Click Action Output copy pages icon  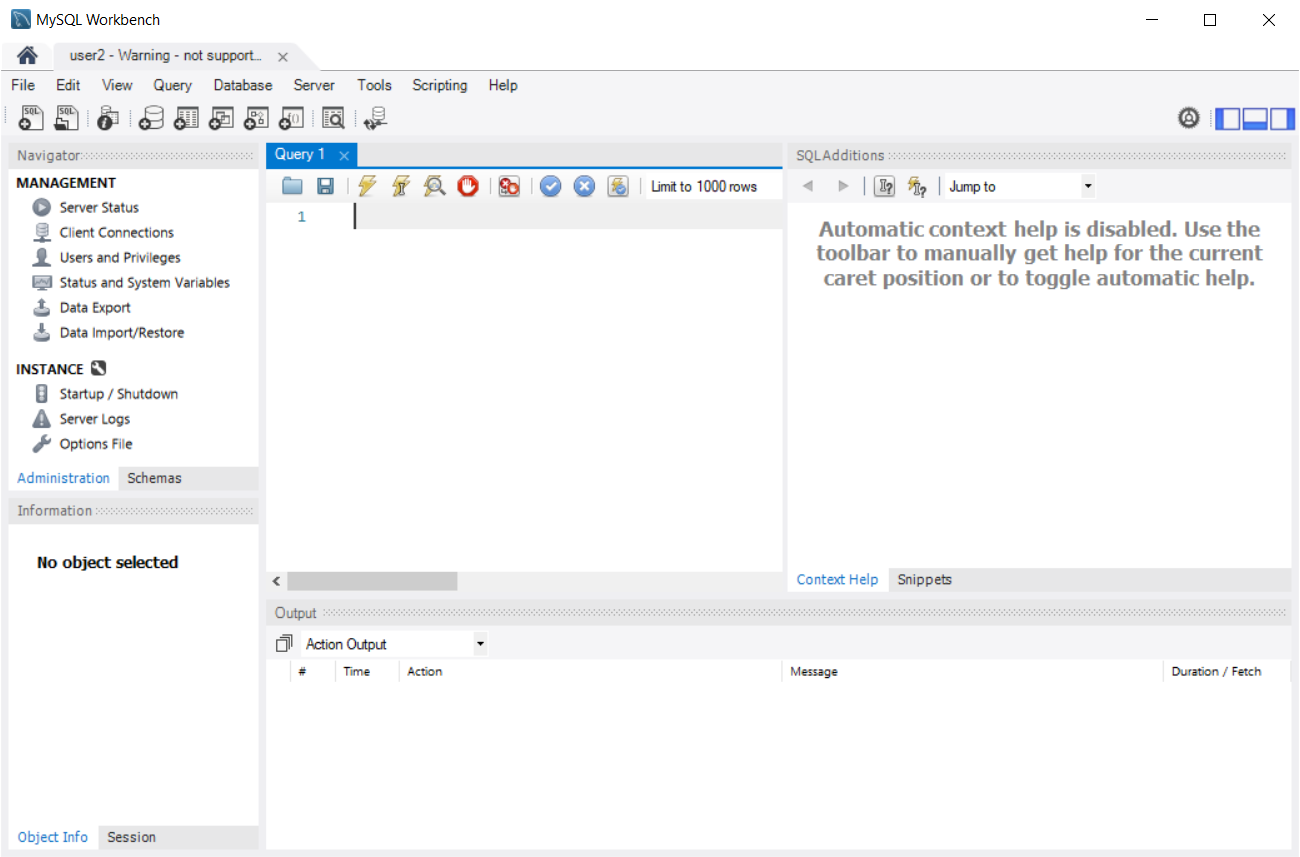[x=285, y=644]
